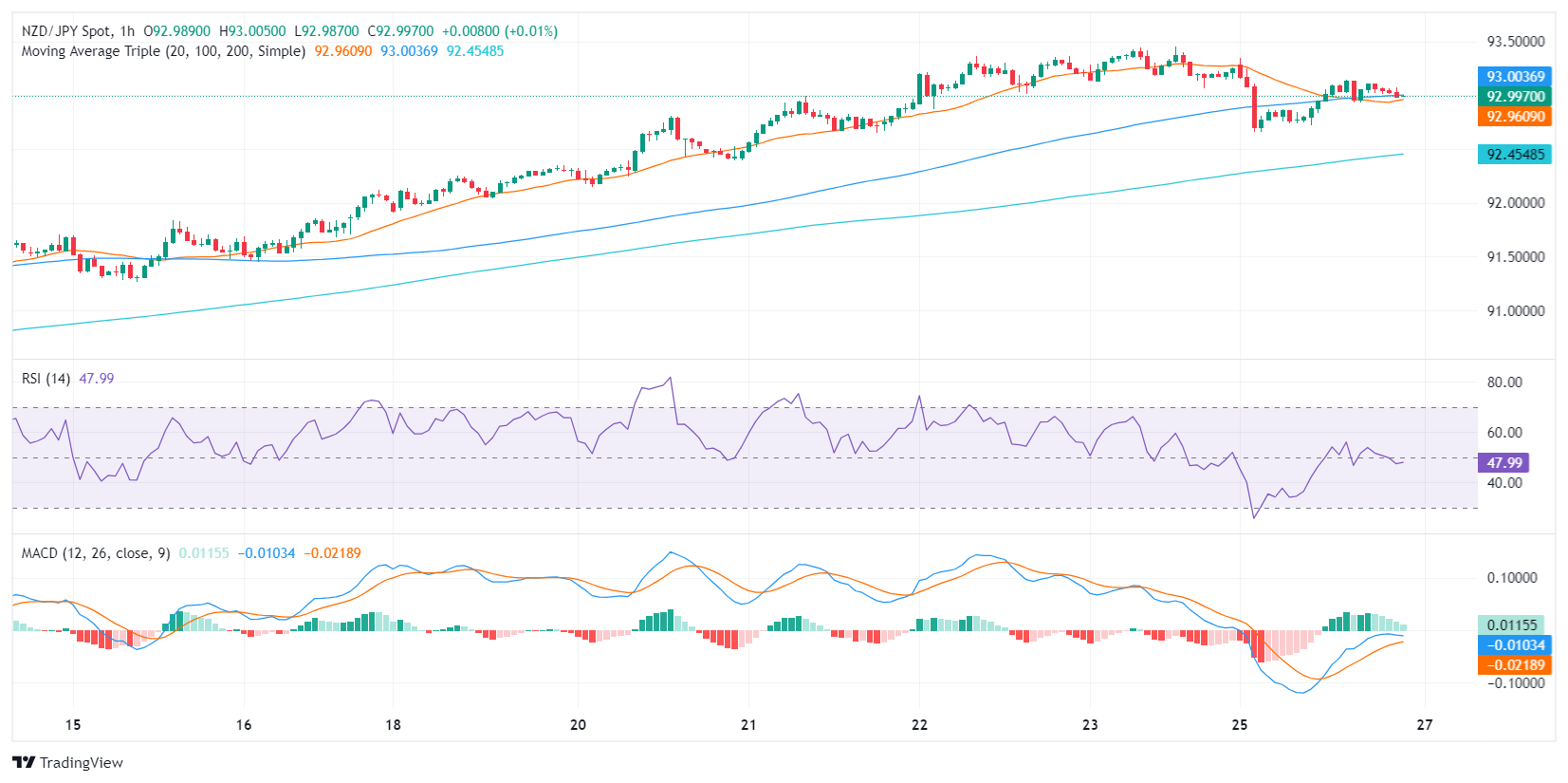Click the teal 92.45485 MA legend value
Viewport: 1568px width, 783px height.
coord(475,51)
